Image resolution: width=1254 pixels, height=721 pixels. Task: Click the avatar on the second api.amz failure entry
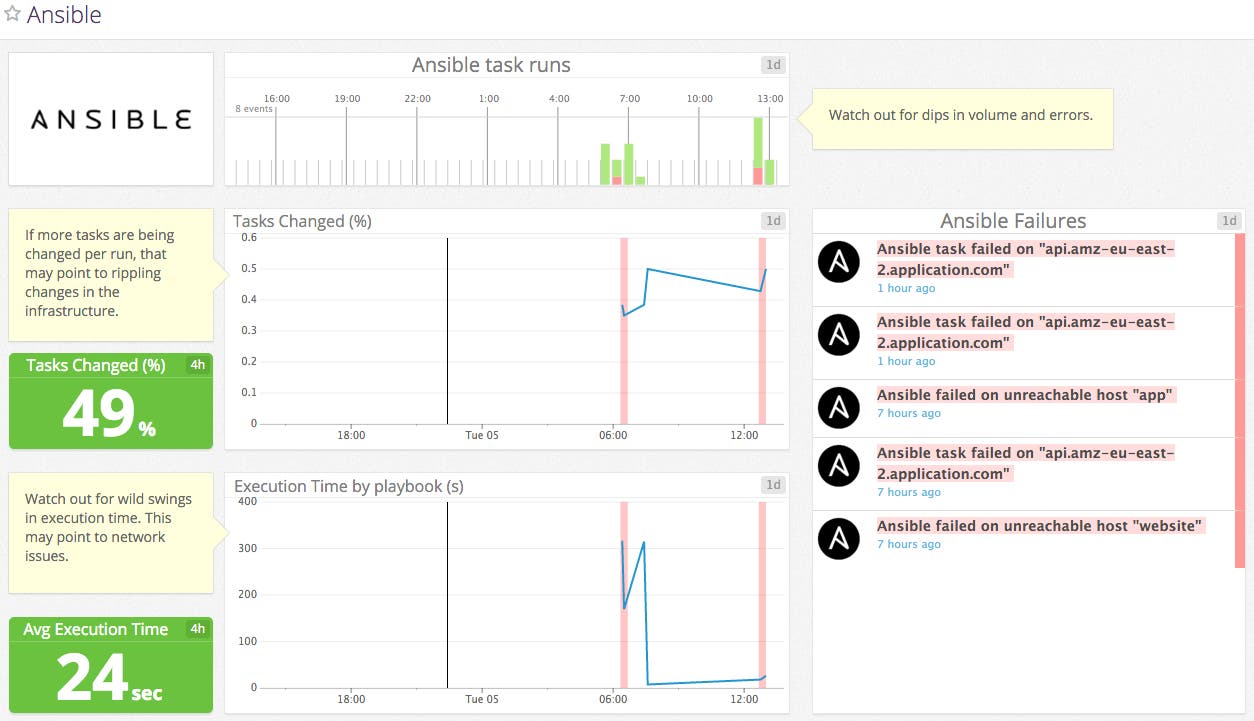pos(839,335)
